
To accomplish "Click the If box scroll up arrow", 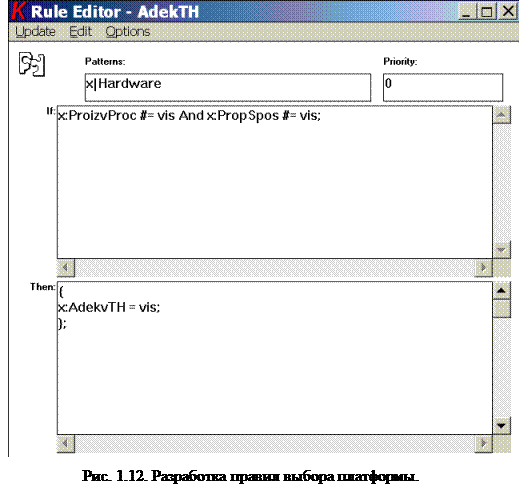I will pos(501,115).
